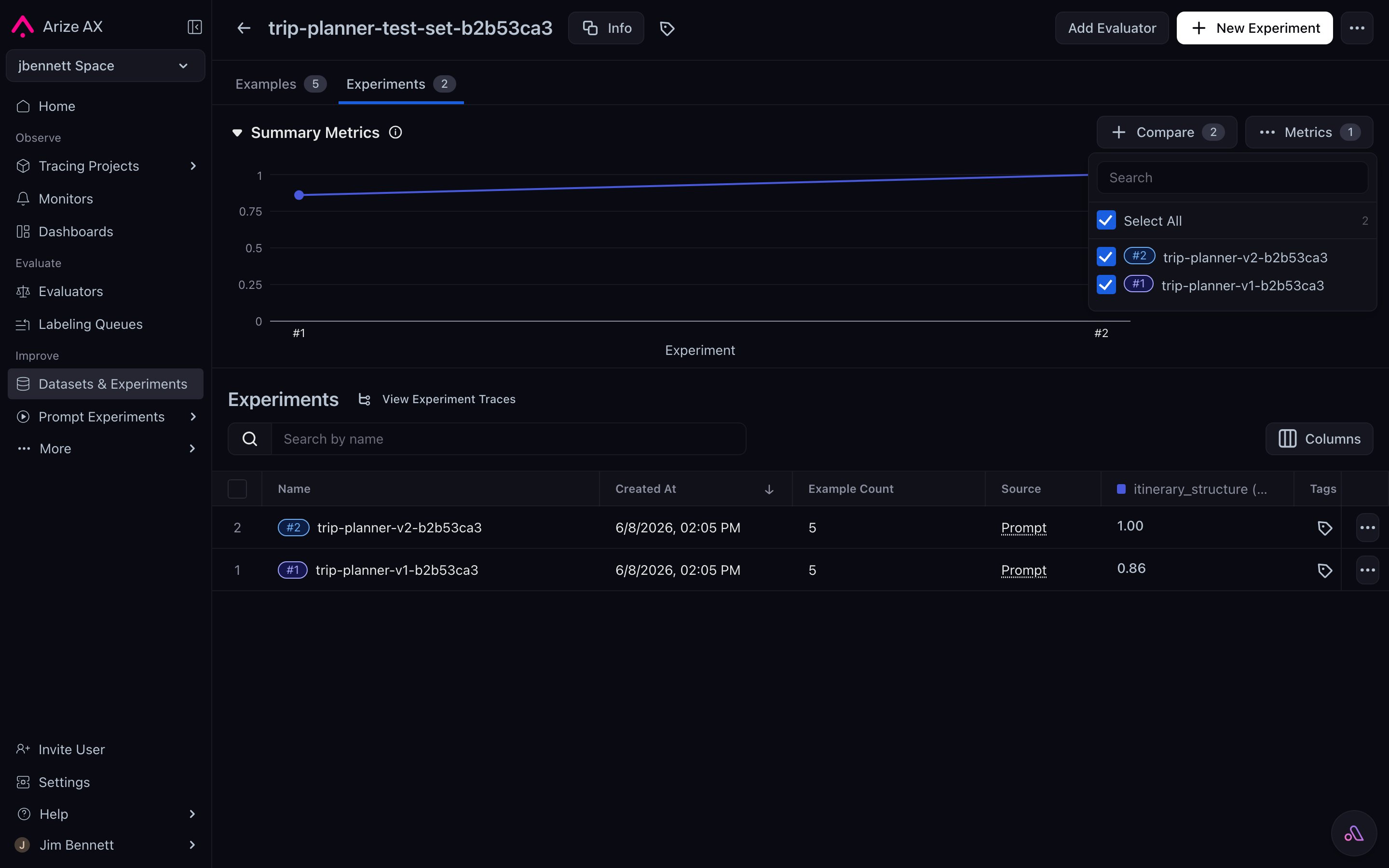Open the Summary Metrics info tooltip icon
This screenshot has width=1389, height=868.
point(395,133)
